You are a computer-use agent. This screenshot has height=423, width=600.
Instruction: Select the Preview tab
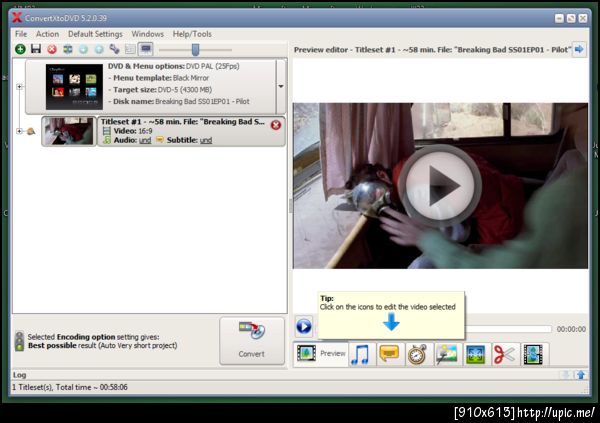(321, 353)
